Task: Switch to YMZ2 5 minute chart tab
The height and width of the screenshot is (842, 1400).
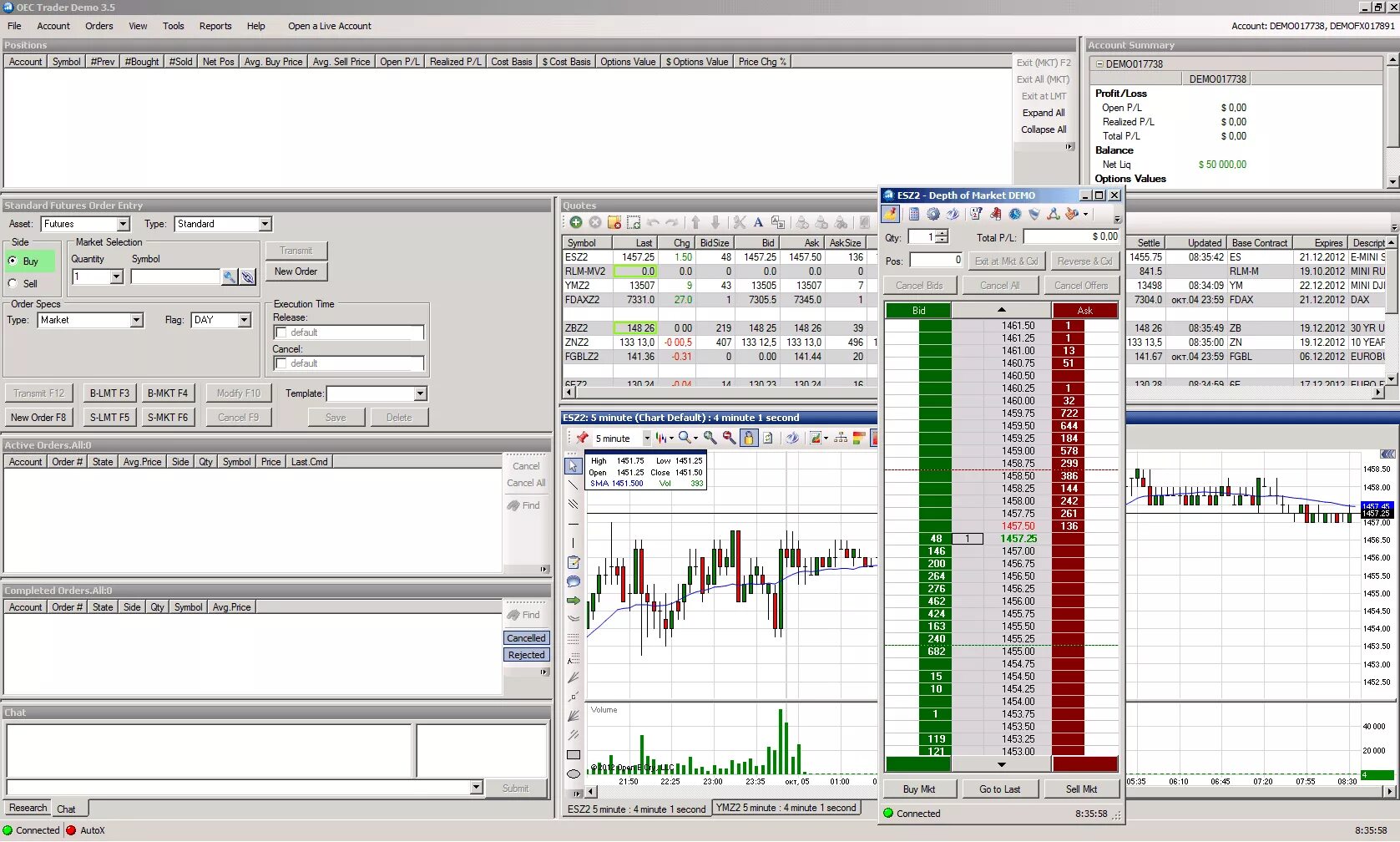Action: click(786, 808)
